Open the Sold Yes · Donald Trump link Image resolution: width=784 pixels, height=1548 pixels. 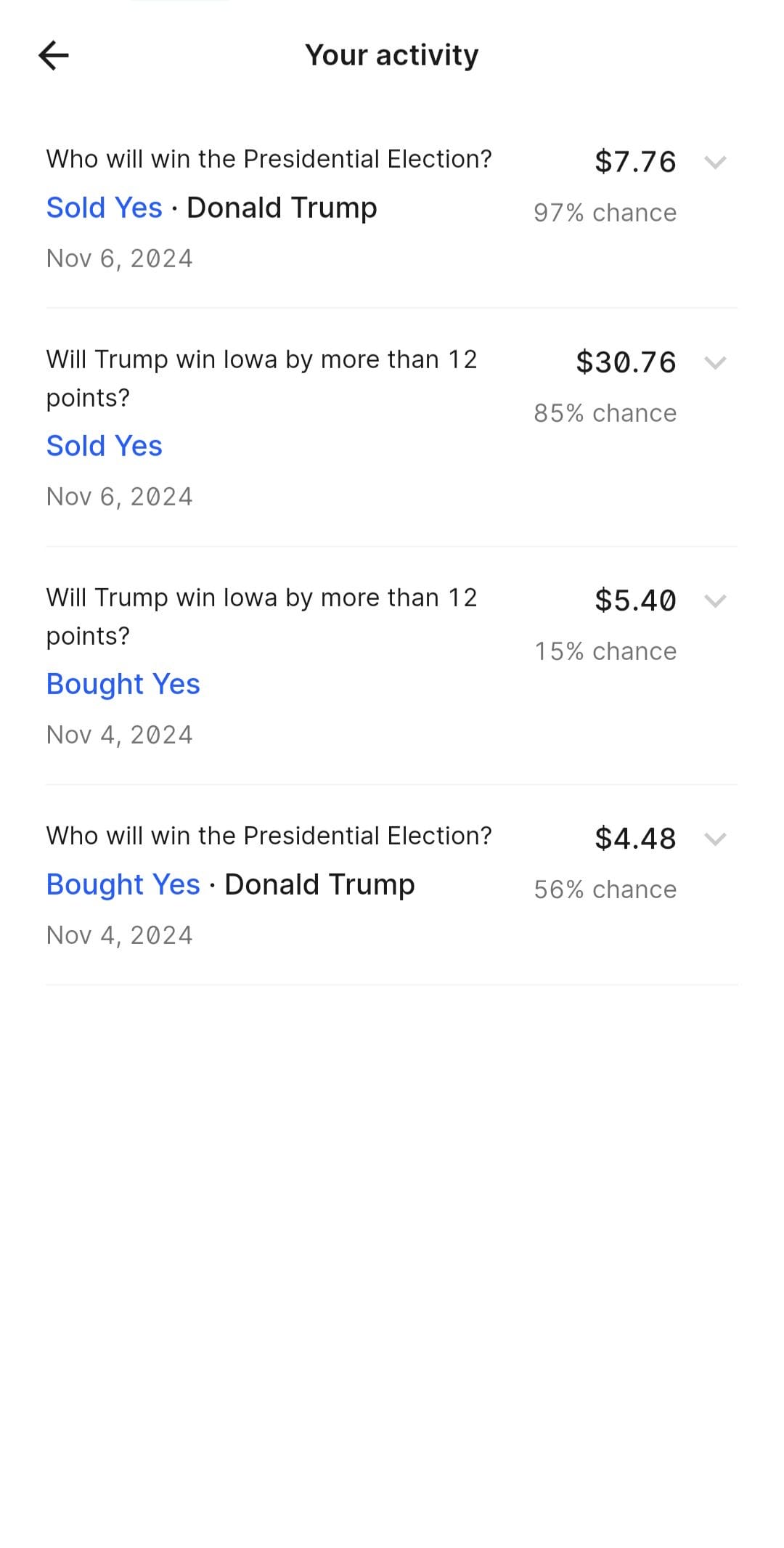[x=212, y=208]
